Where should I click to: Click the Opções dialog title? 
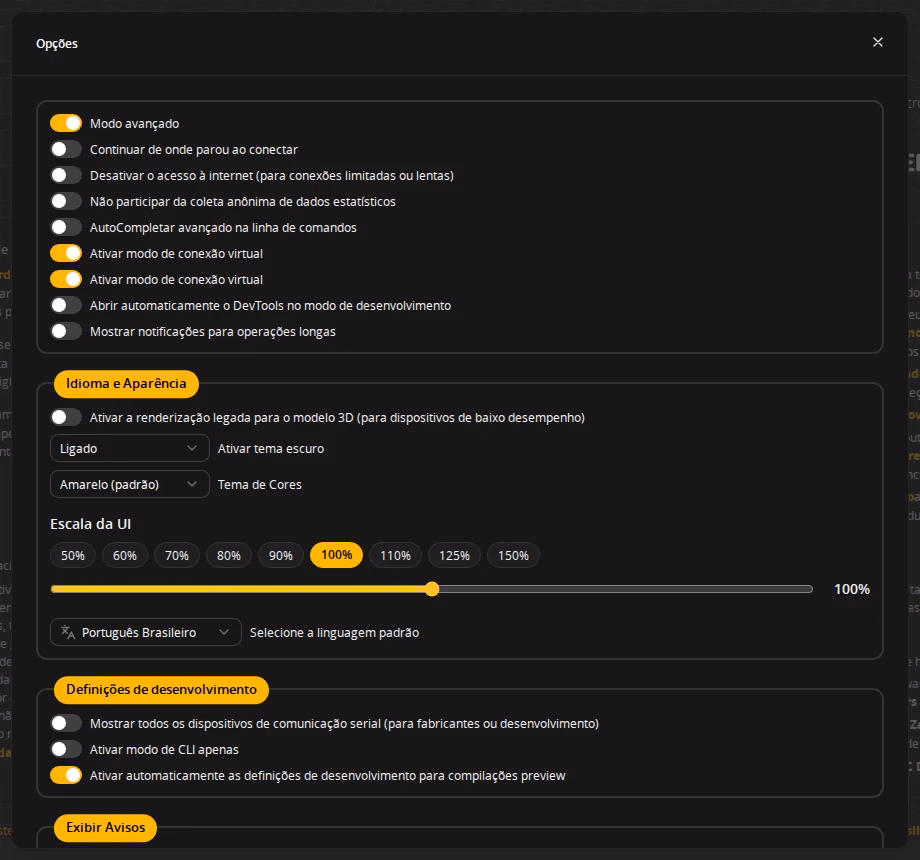pyautogui.click(x=57, y=43)
